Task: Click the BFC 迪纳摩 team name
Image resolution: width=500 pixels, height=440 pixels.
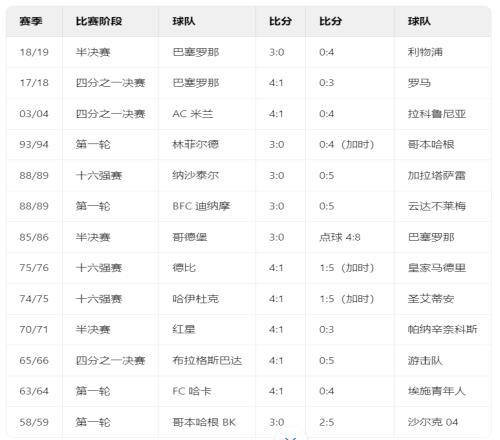Action: pos(201,206)
